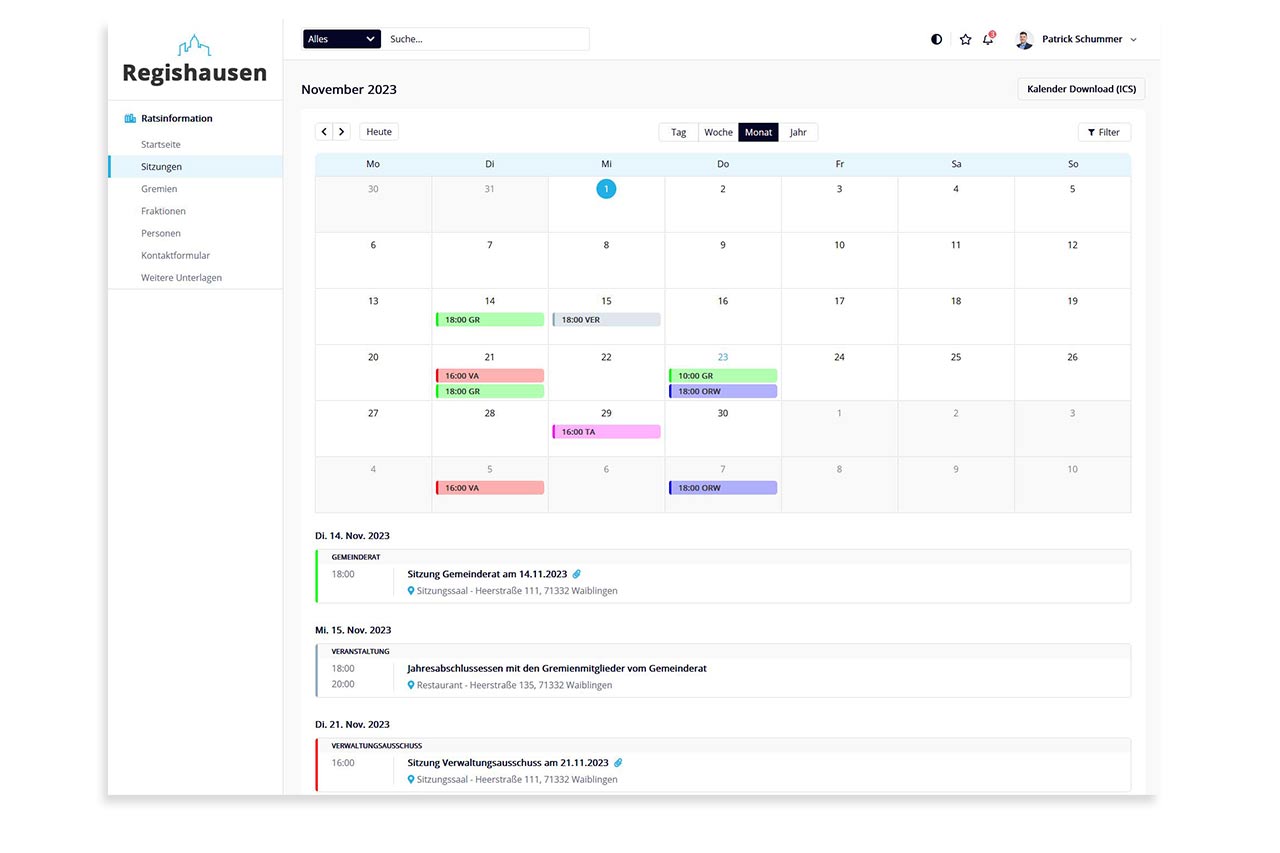Go to next month with the right arrow

click(341, 131)
